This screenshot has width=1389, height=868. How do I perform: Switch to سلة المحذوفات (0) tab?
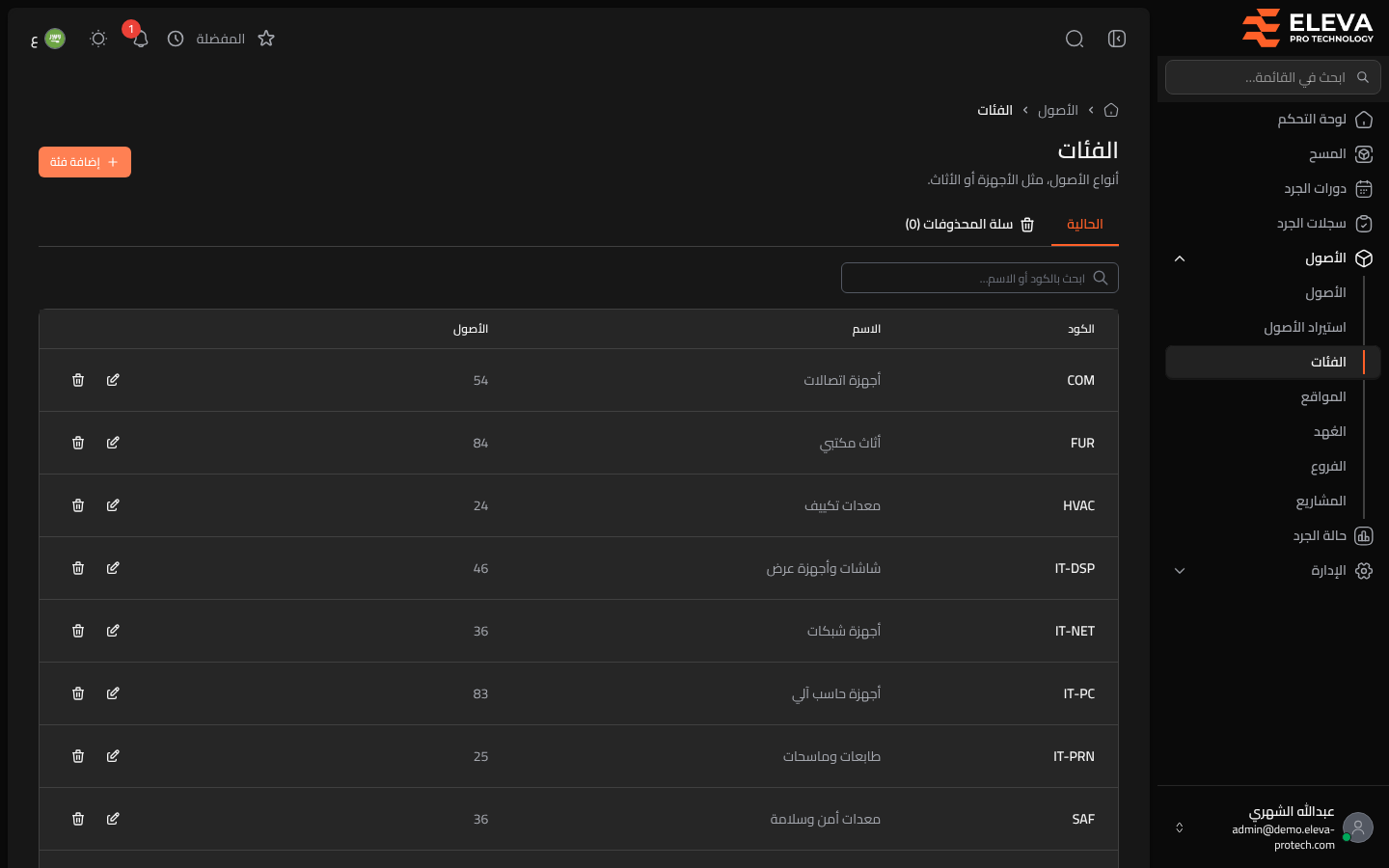[969, 224]
